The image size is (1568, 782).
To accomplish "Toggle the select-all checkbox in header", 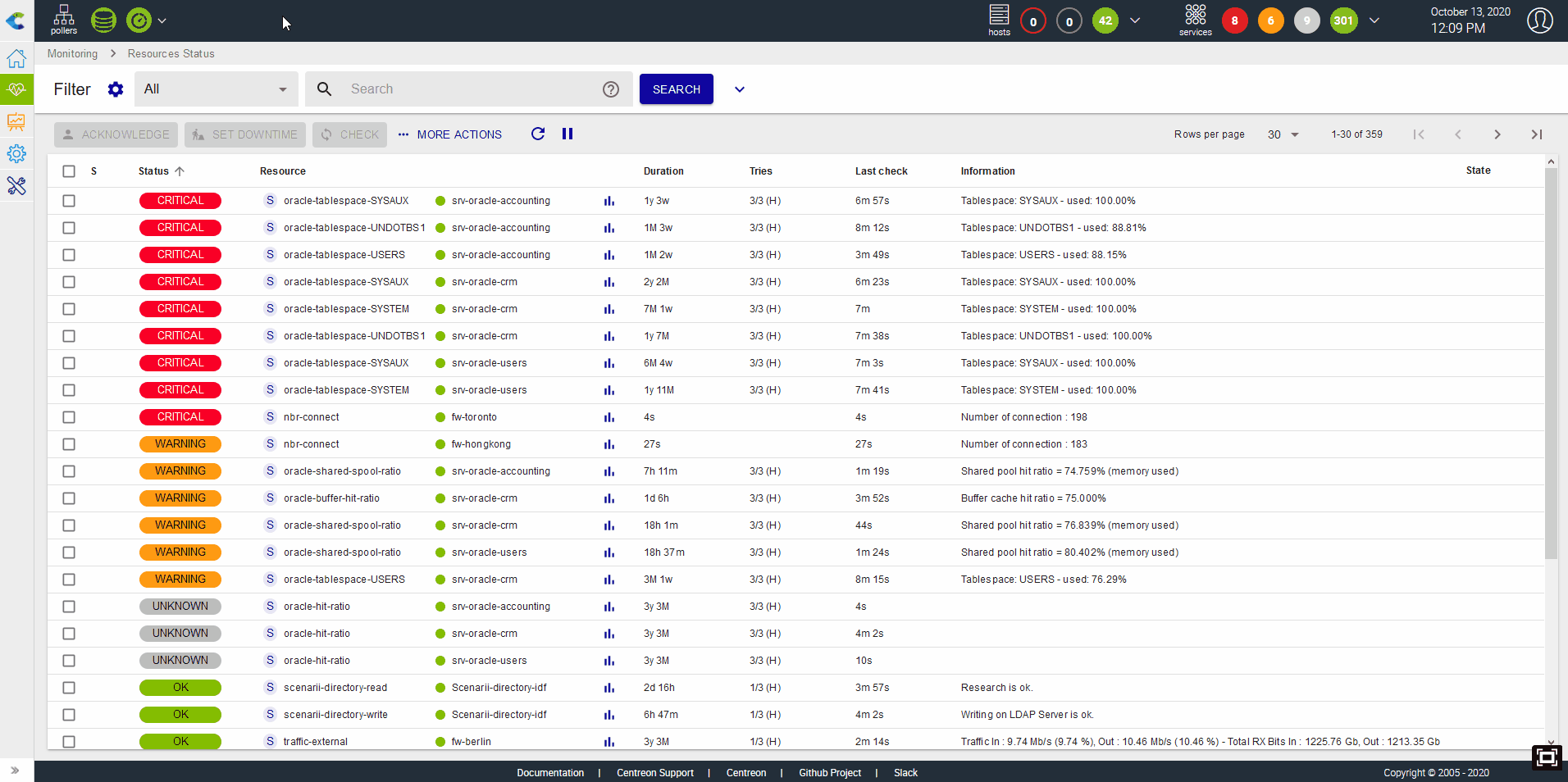I will click(69, 171).
